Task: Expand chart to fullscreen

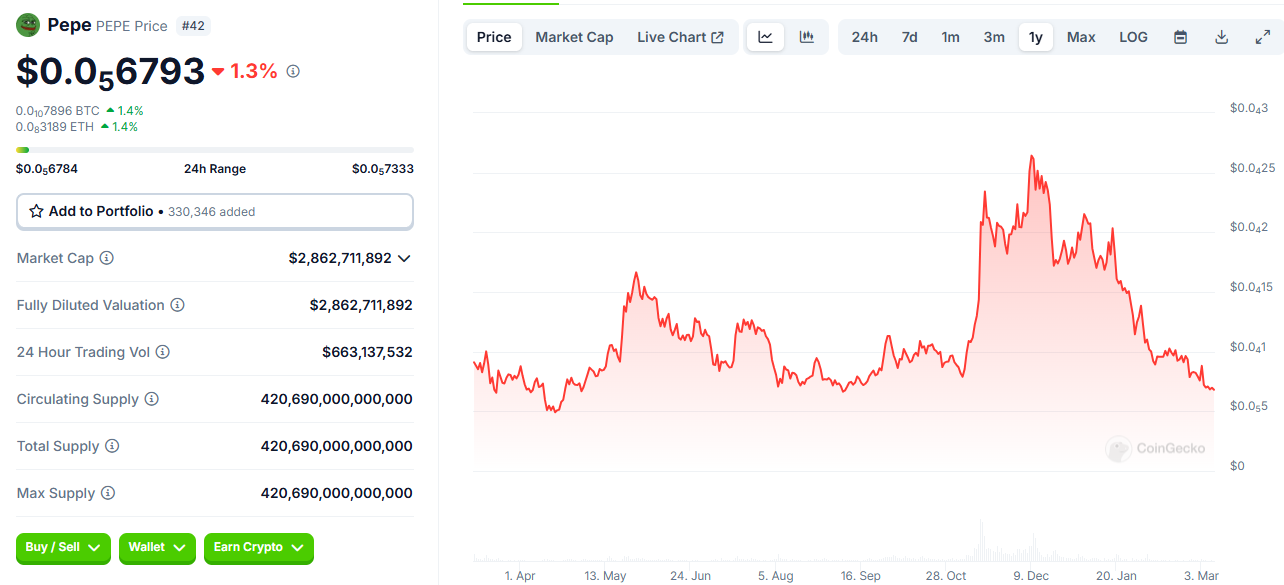Action: pyautogui.click(x=1262, y=37)
